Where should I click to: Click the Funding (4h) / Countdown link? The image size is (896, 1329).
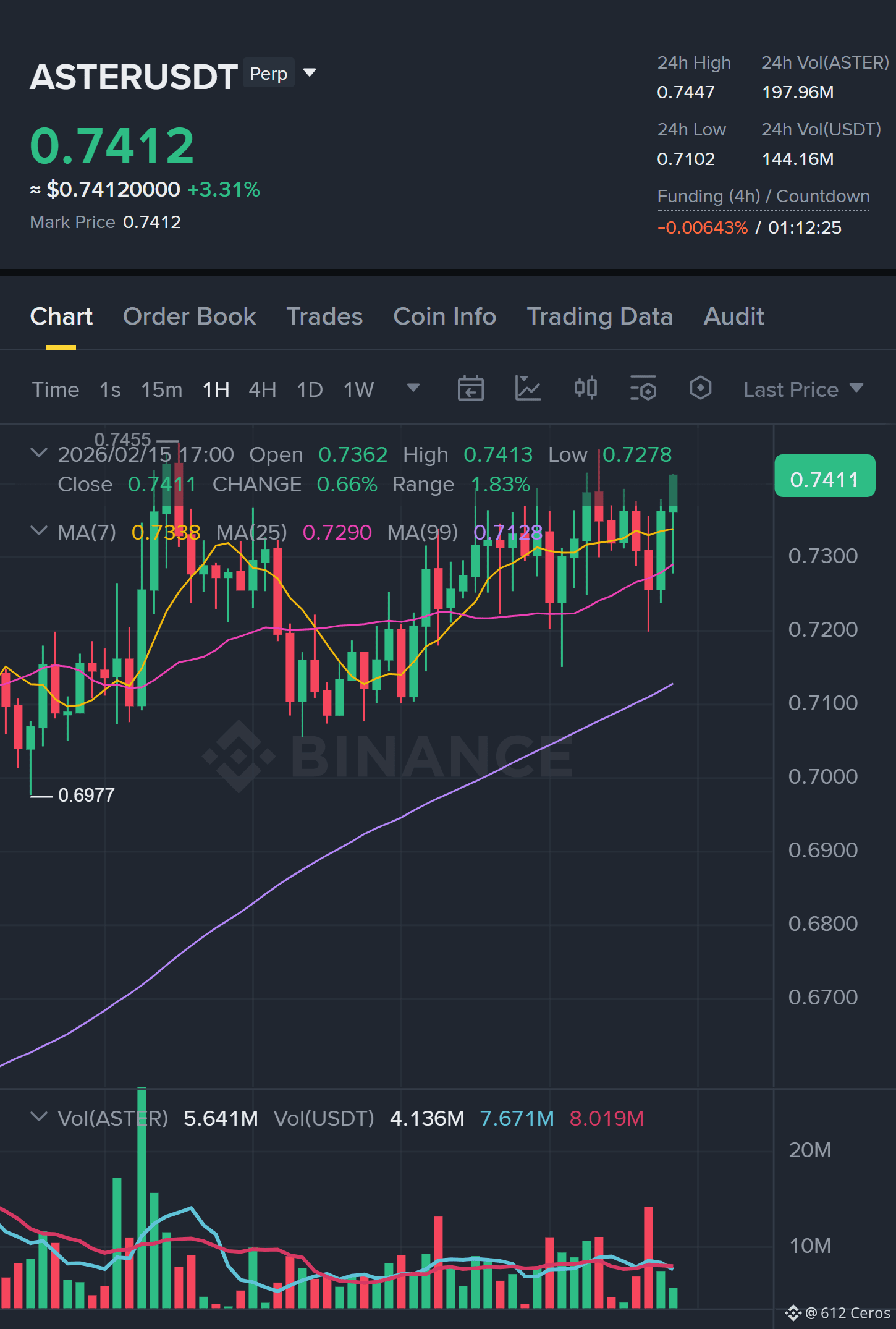[763, 197]
